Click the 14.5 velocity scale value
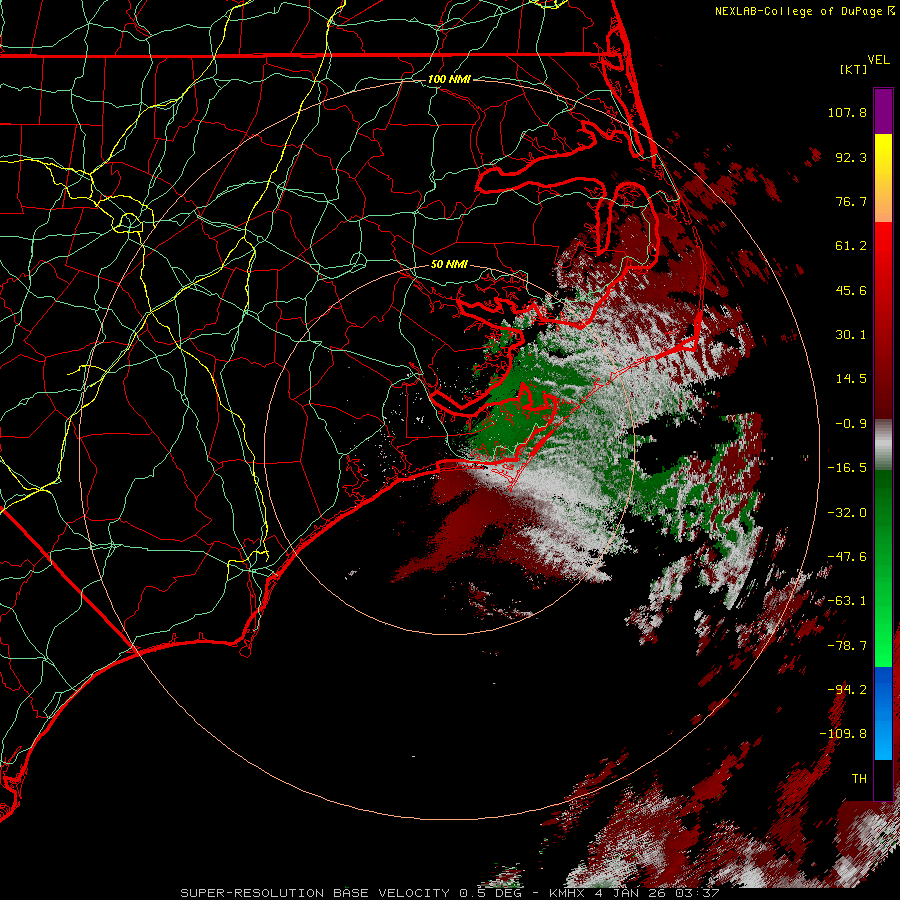 click(x=851, y=379)
